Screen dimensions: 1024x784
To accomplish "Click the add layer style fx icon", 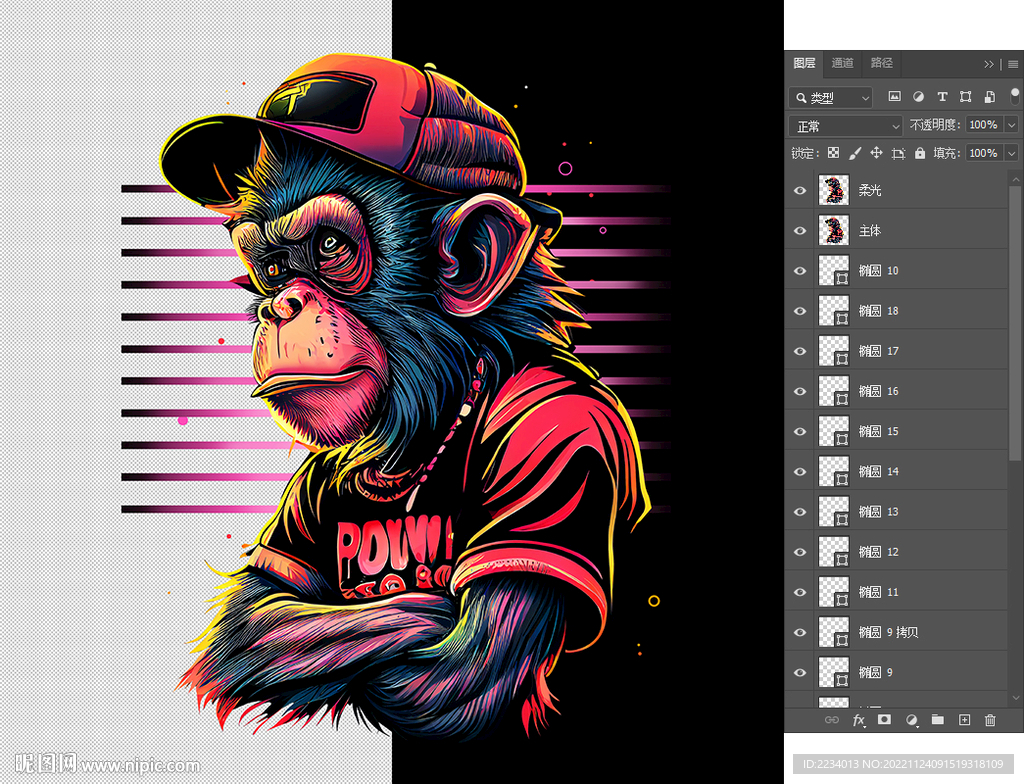I will tap(858, 720).
